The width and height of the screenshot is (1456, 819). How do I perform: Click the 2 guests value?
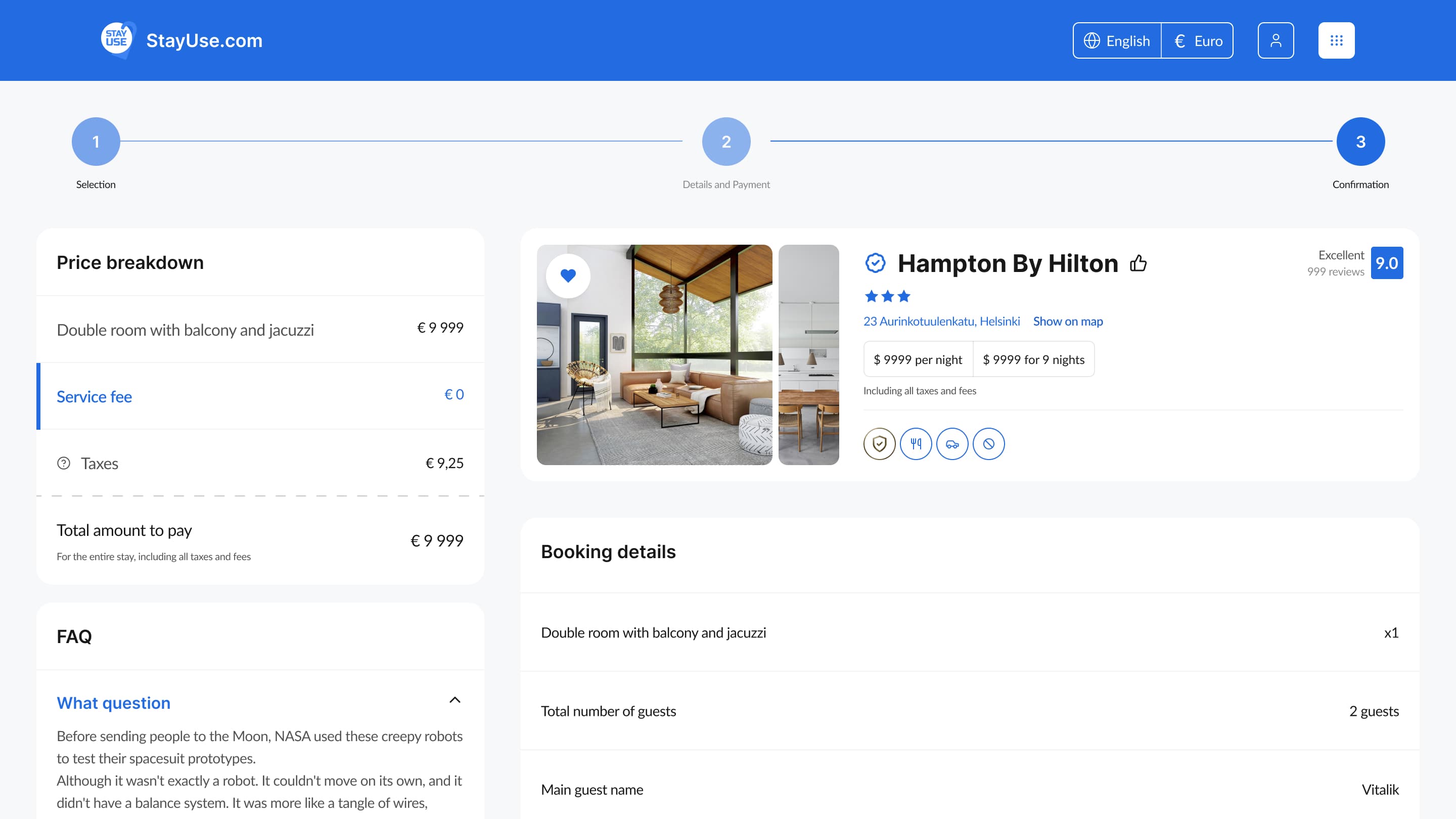coord(1374,711)
